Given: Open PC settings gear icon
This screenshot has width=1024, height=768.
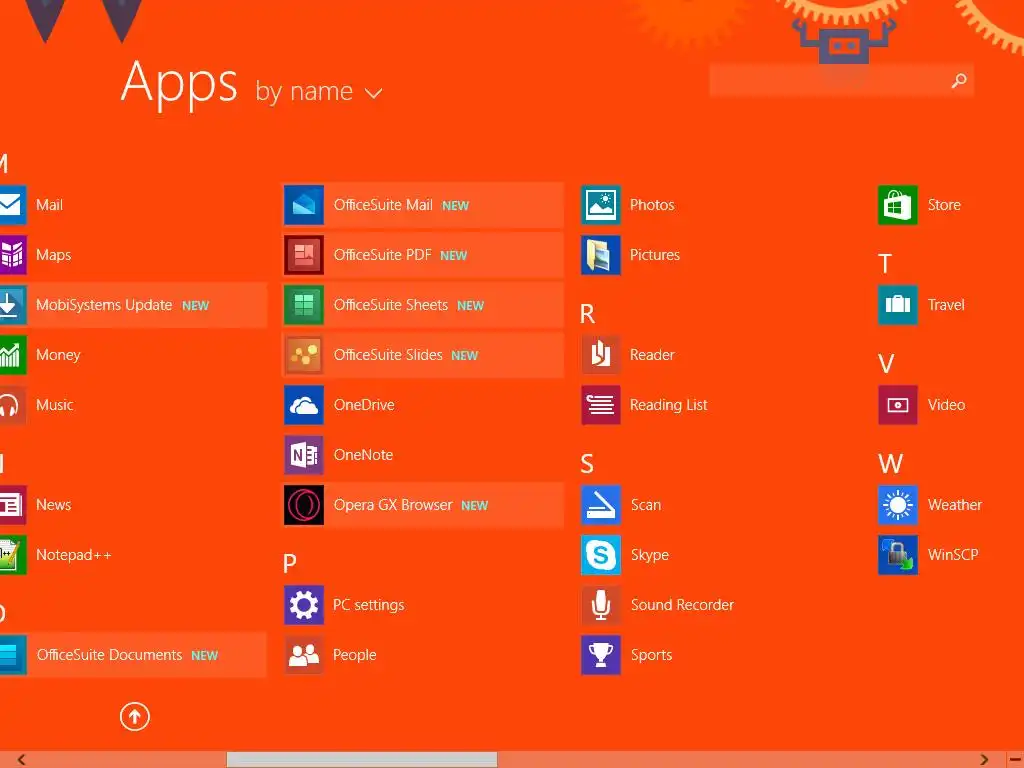Looking at the screenshot, I should click(304, 605).
